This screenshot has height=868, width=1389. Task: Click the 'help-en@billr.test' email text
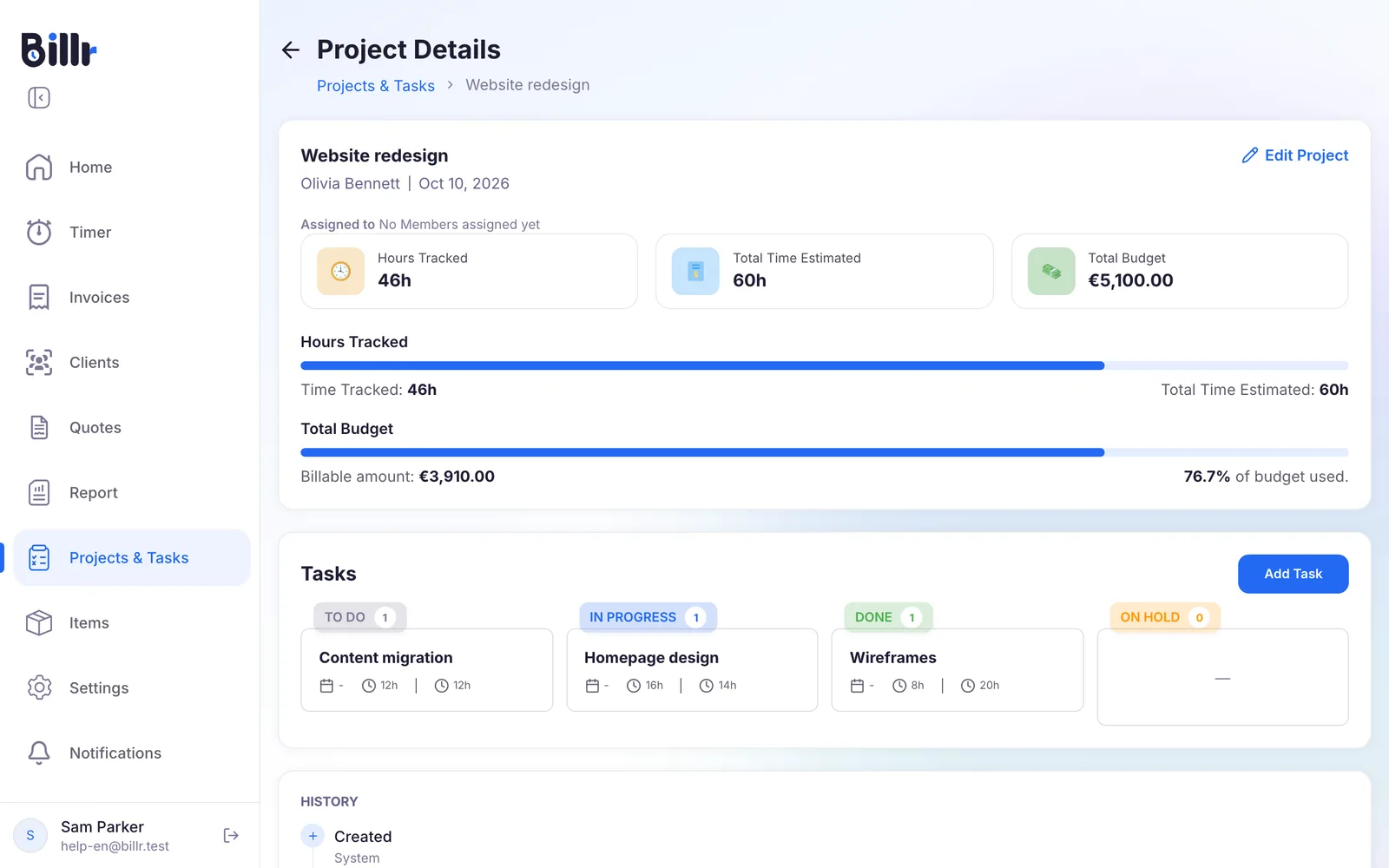(115, 846)
